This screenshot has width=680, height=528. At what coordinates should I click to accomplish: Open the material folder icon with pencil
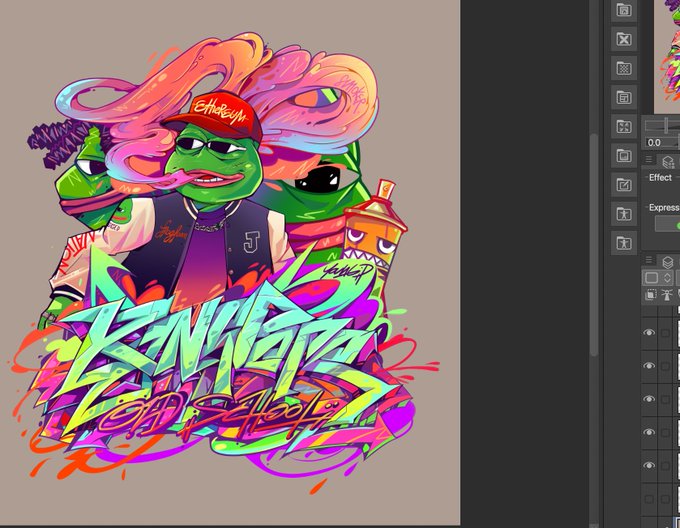coord(624,185)
